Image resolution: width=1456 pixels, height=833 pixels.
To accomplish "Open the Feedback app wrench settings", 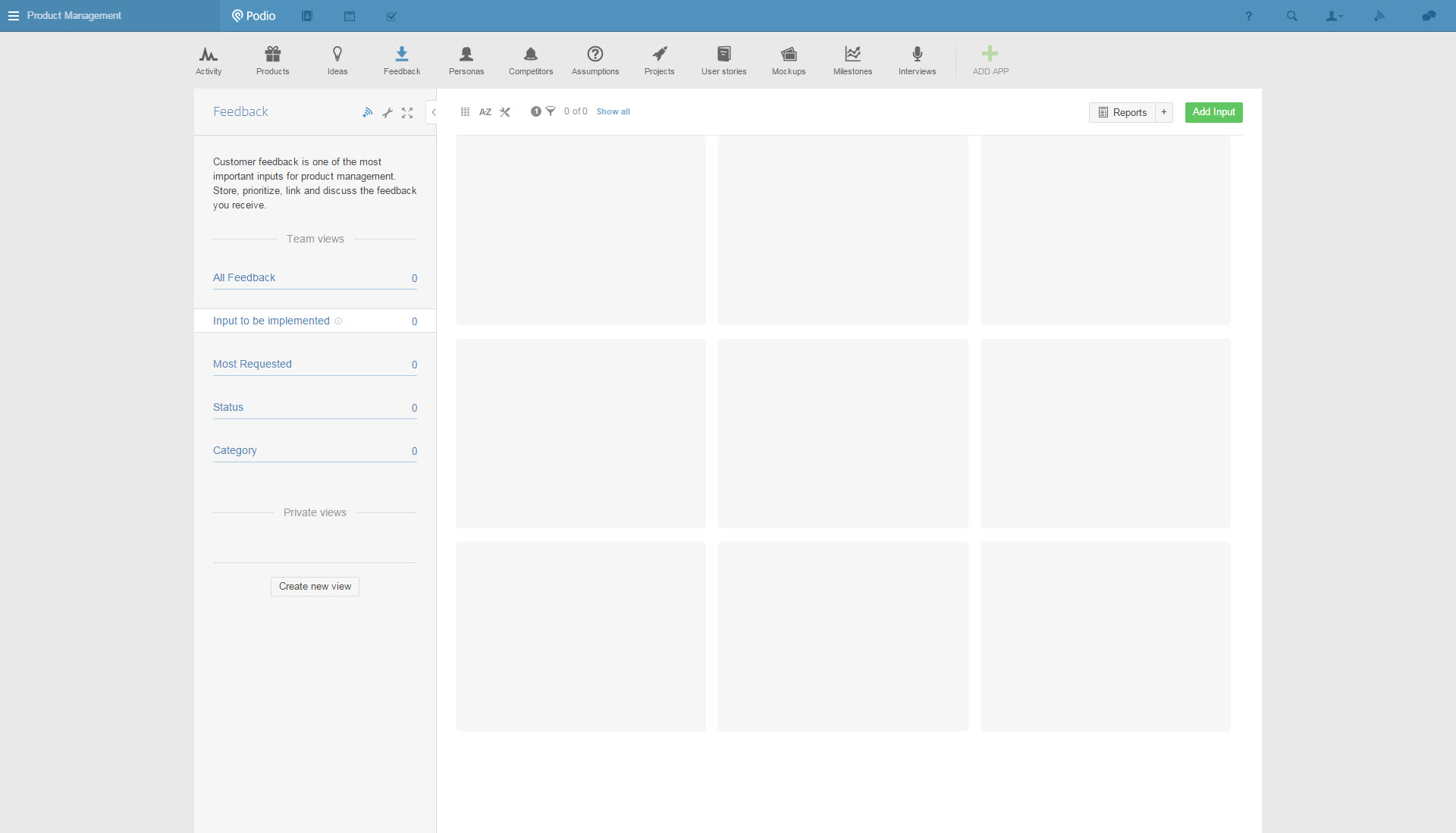I will 388,113.
